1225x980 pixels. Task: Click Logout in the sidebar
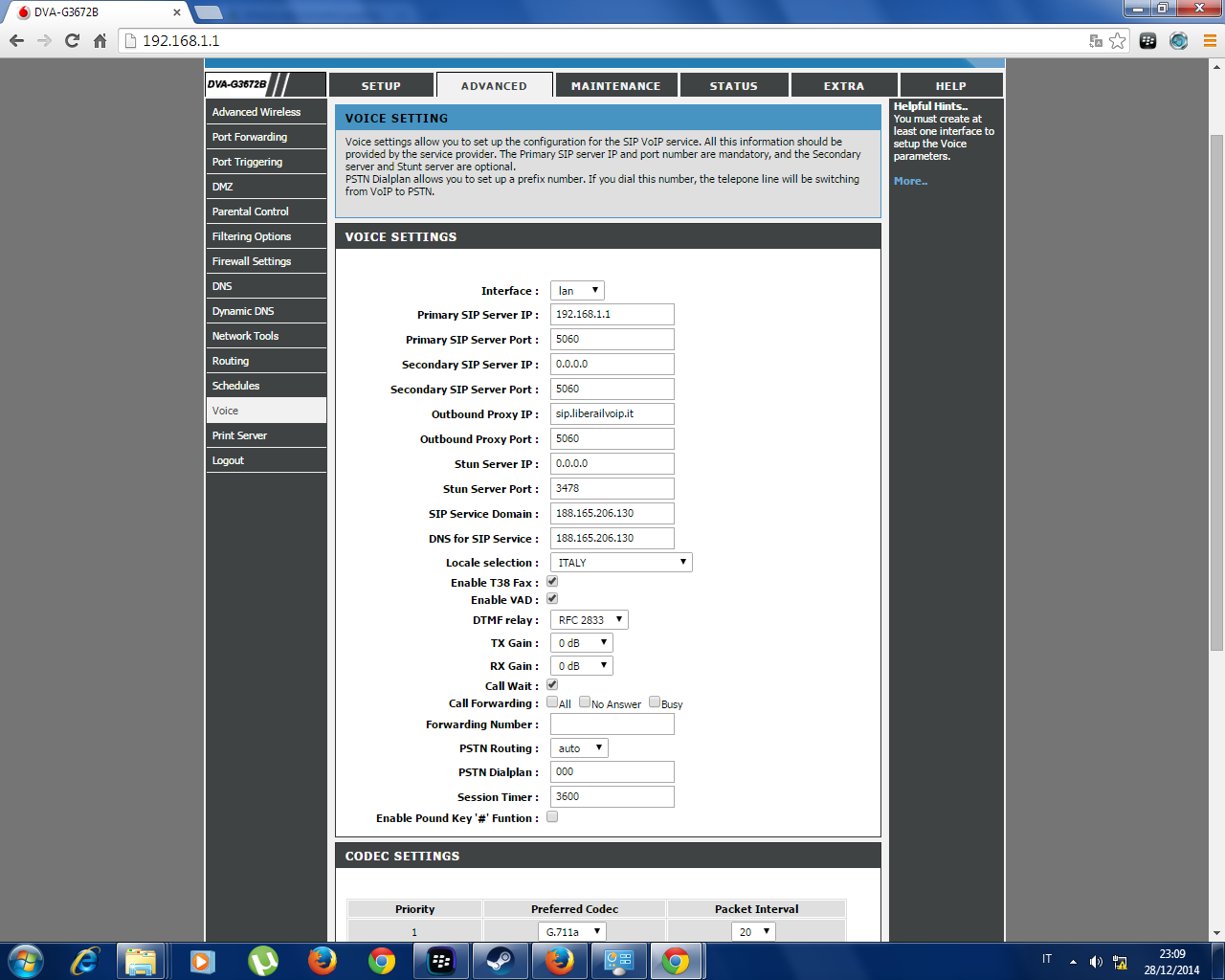point(266,460)
